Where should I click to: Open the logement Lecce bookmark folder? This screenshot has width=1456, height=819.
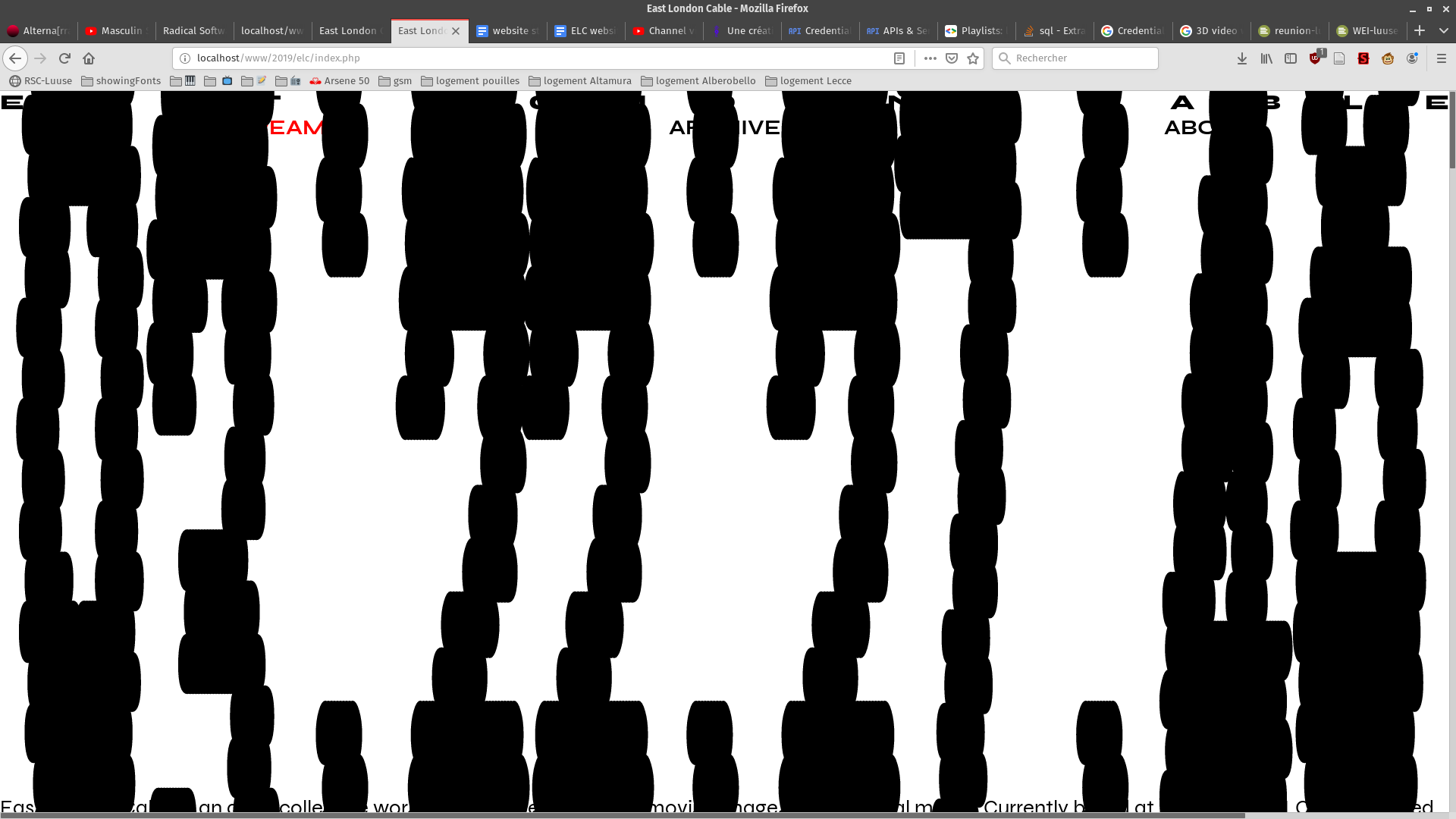click(808, 81)
